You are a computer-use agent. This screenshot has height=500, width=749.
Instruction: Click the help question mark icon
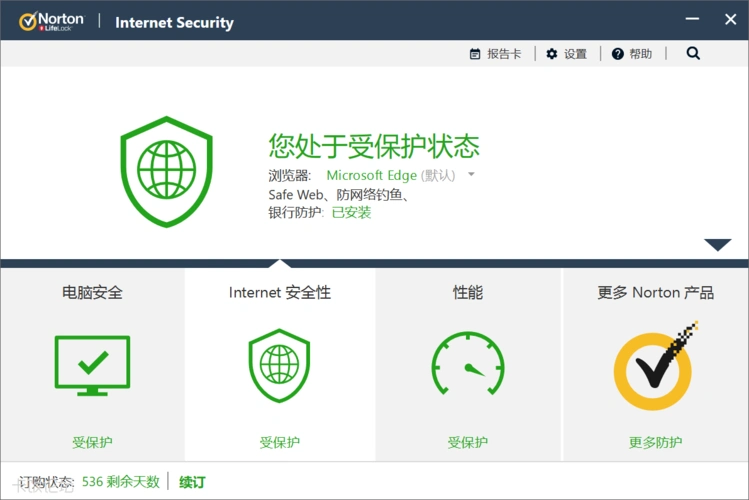[618, 54]
